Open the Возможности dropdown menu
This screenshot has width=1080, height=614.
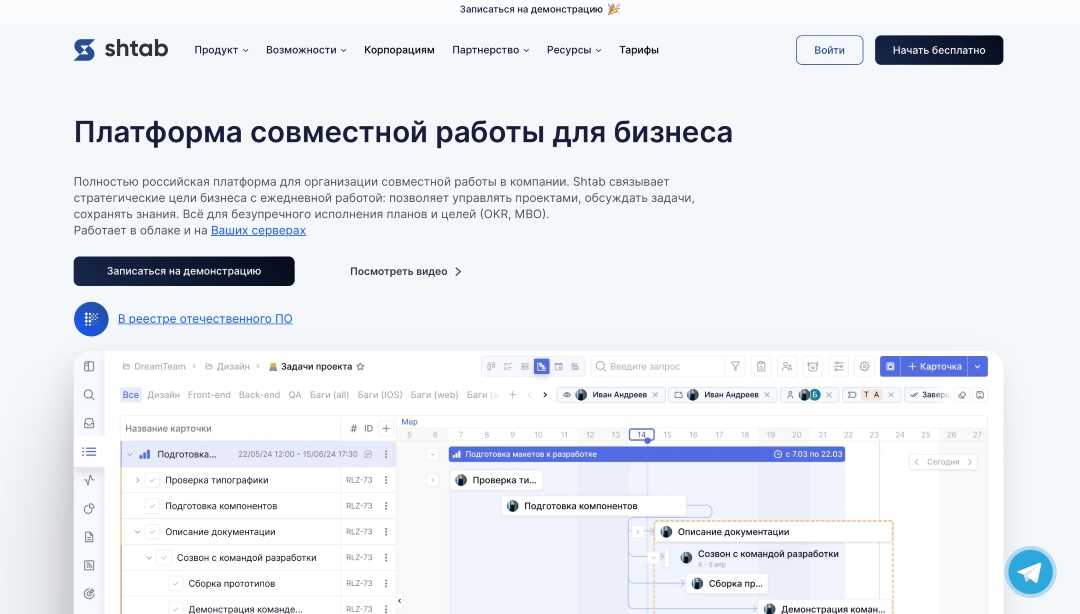pos(307,50)
